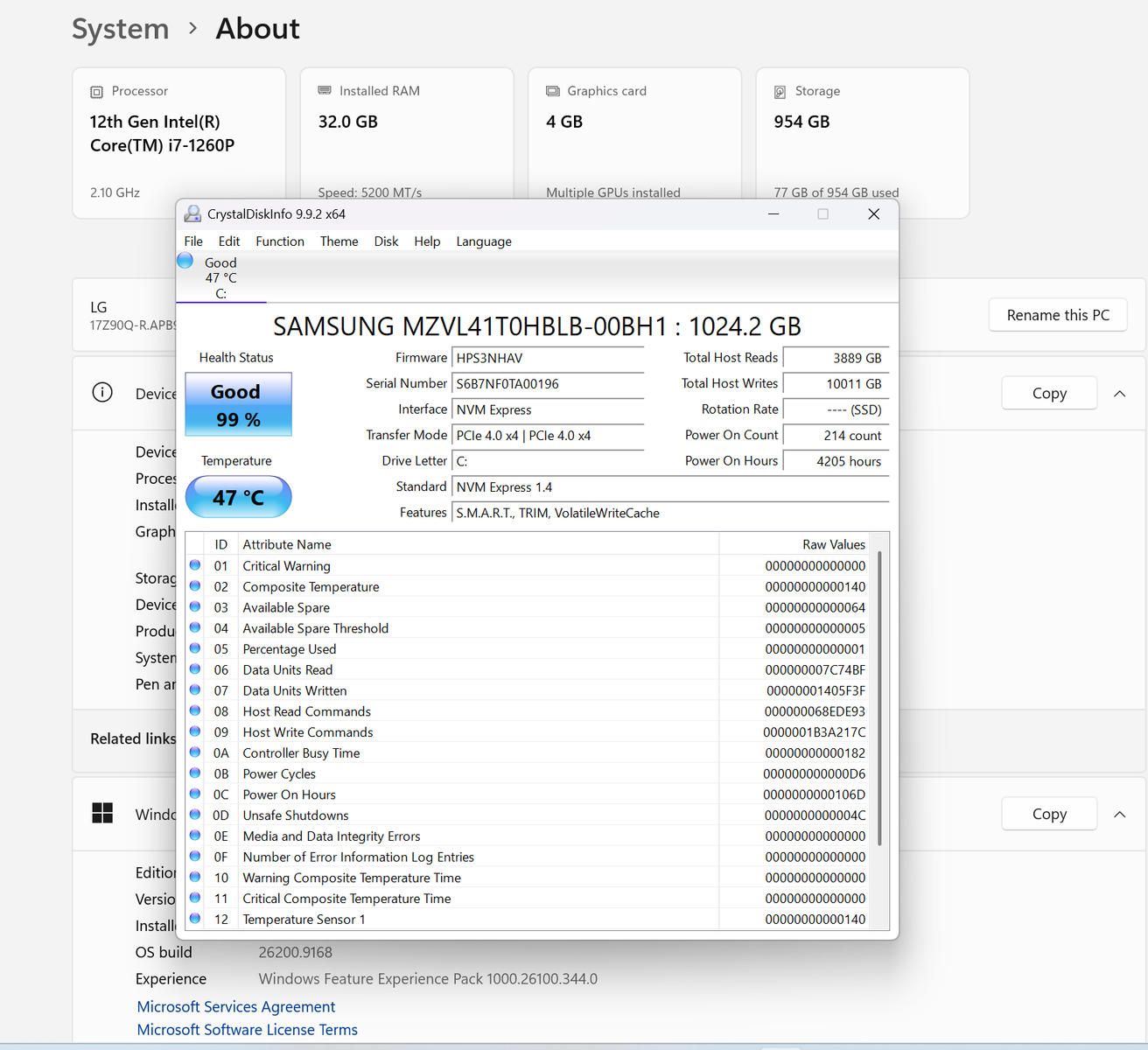
Task: Click the raw value 000000007C74BF
Action: [x=815, y=670]
